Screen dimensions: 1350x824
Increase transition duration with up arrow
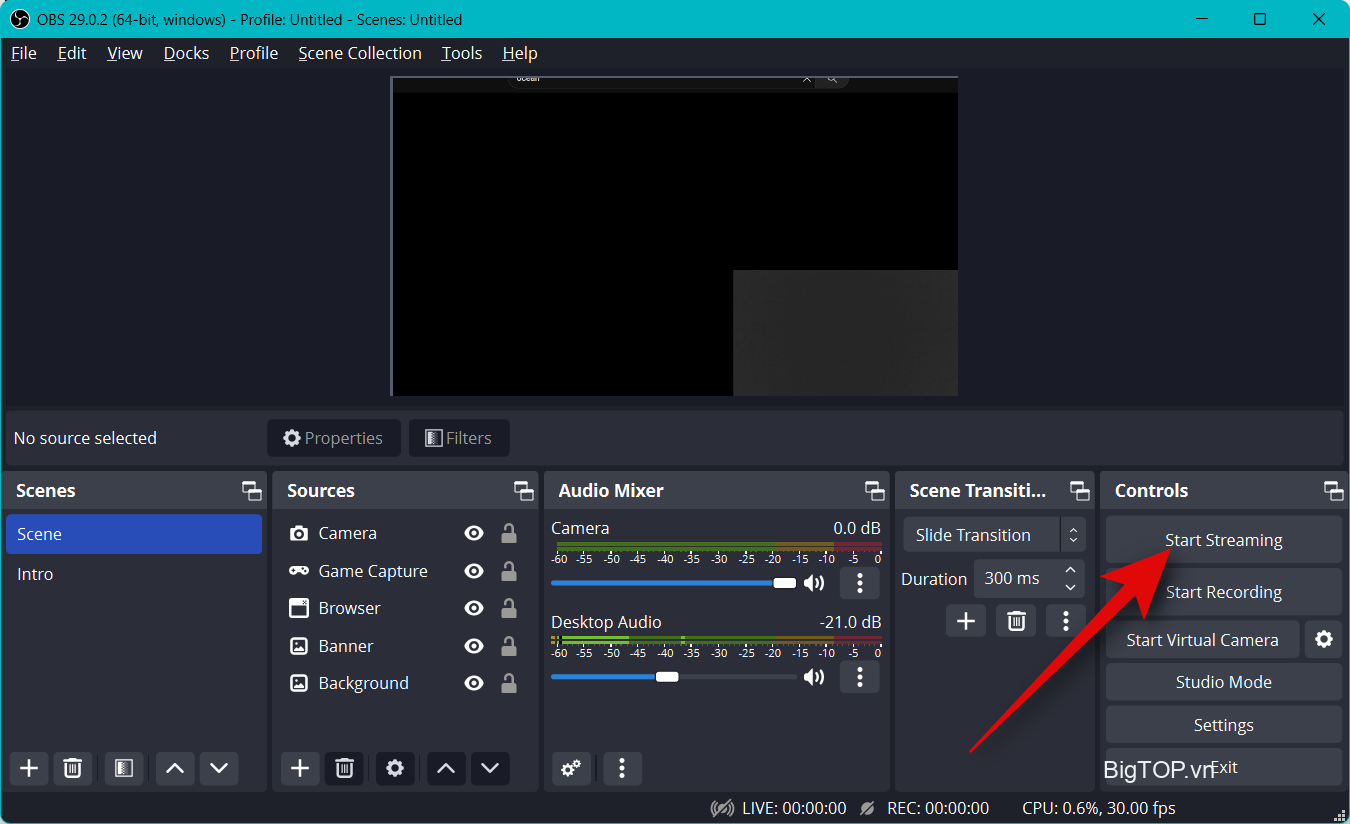click(1071, 570)
